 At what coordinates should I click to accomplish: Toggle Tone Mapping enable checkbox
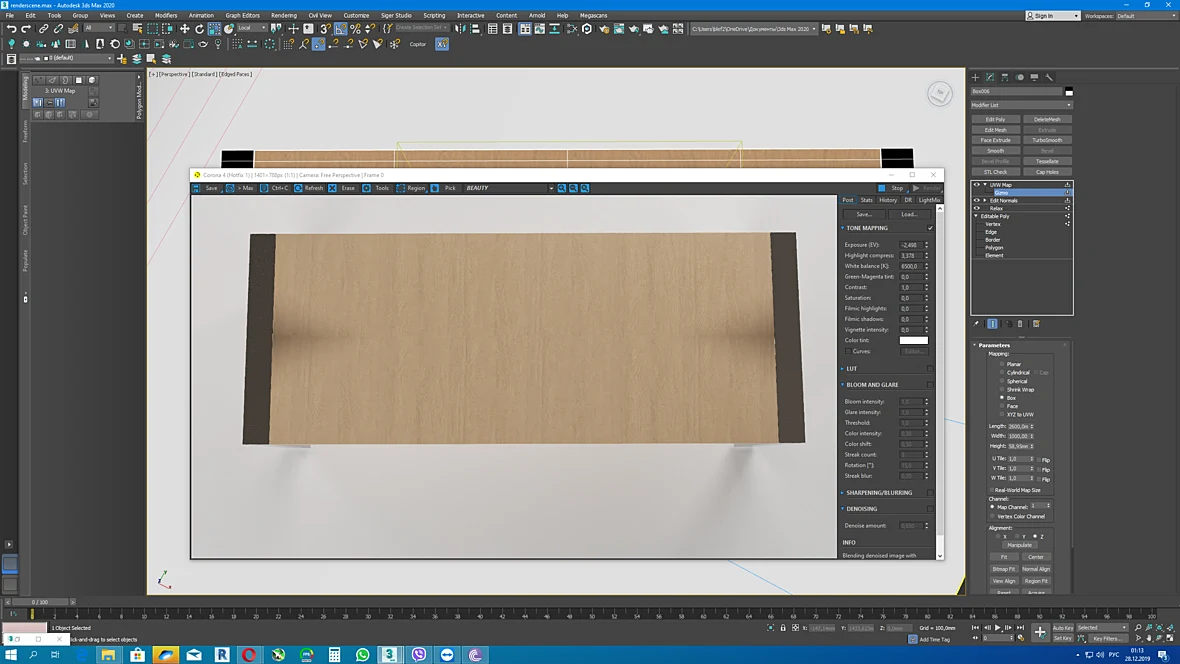point(930,228)
